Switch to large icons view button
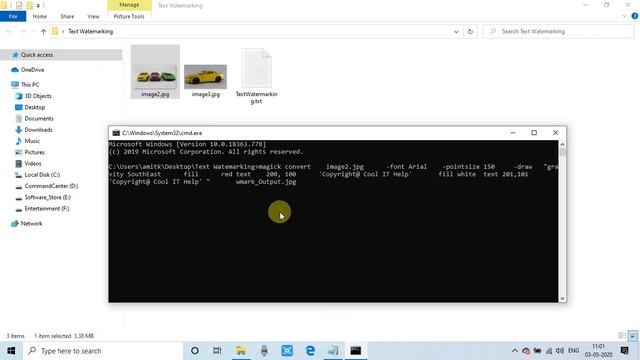The width and height of the screenshot is (640, 360). click(633, 336)
